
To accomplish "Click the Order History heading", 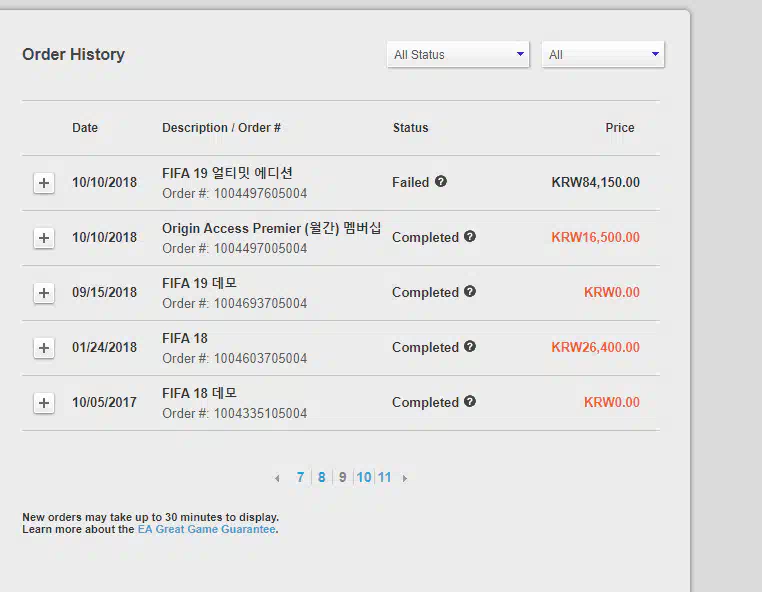I will (73, 54).
